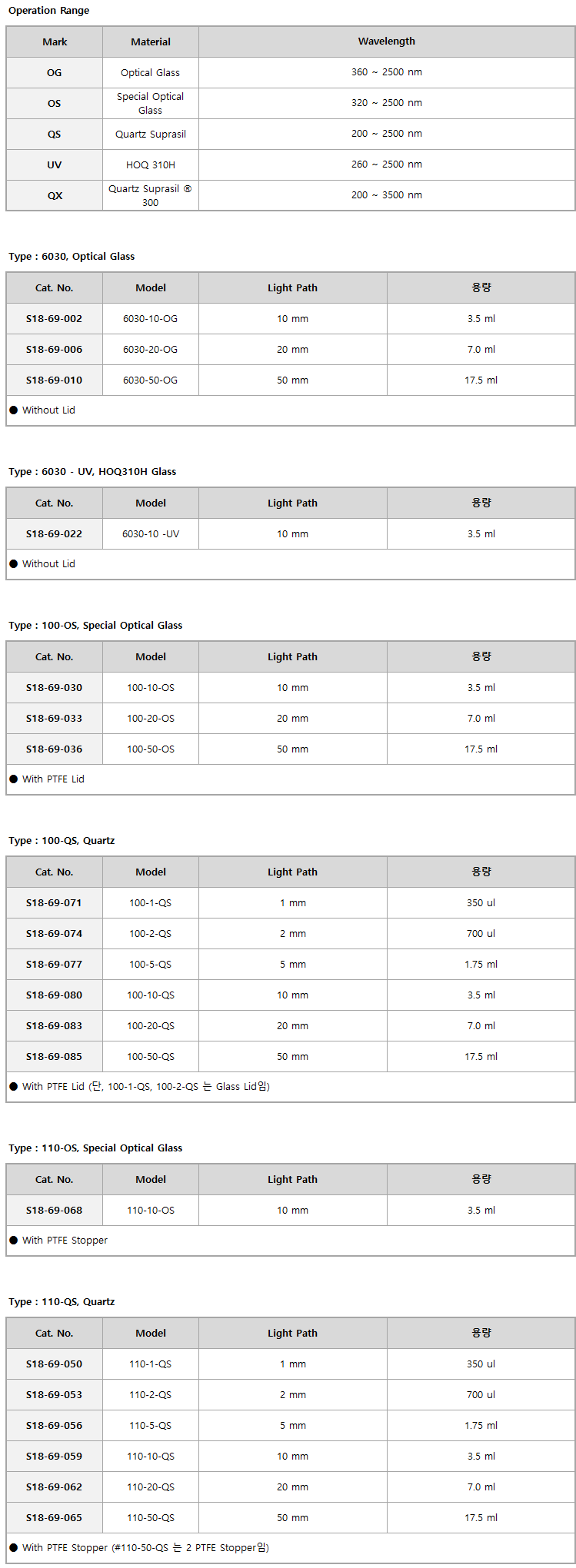Click model 110-5-QS cell
This screenshot has height=1568, width=576.
click(x=151, y=1425)
